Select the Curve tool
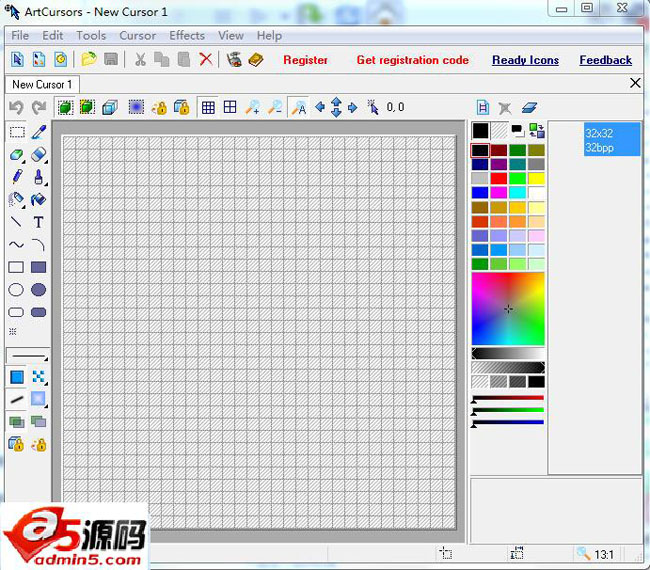Screen dimensions: 650x570 pyautogui.click(x=16, y=245)
